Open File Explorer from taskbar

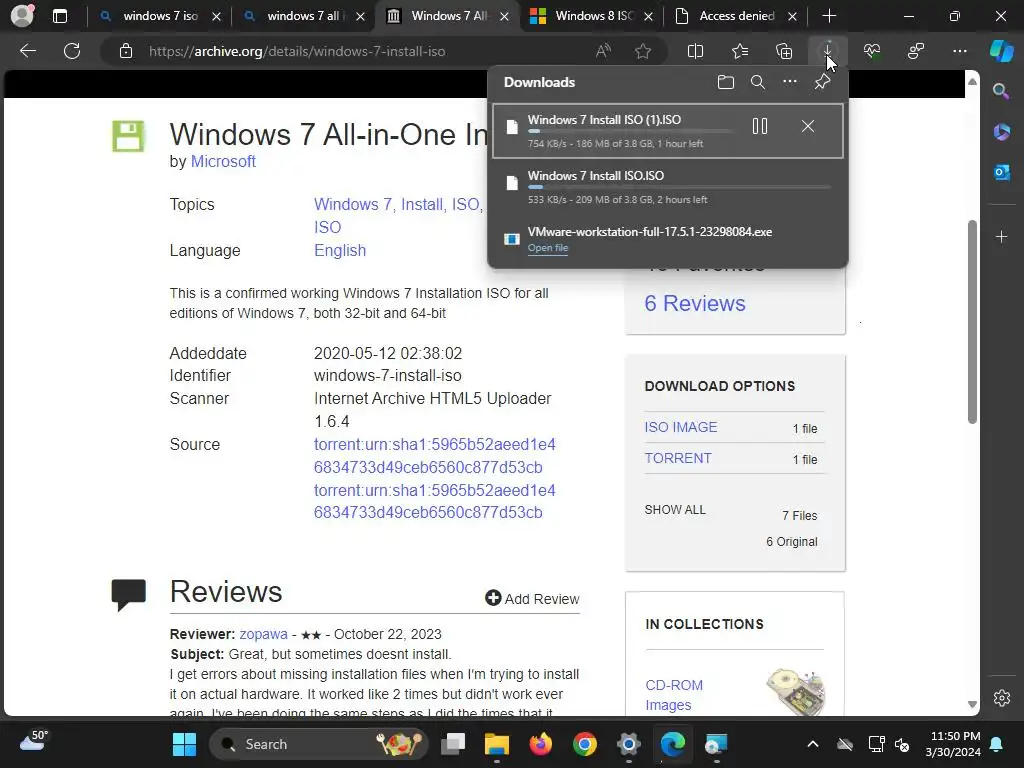click(496, 744)
